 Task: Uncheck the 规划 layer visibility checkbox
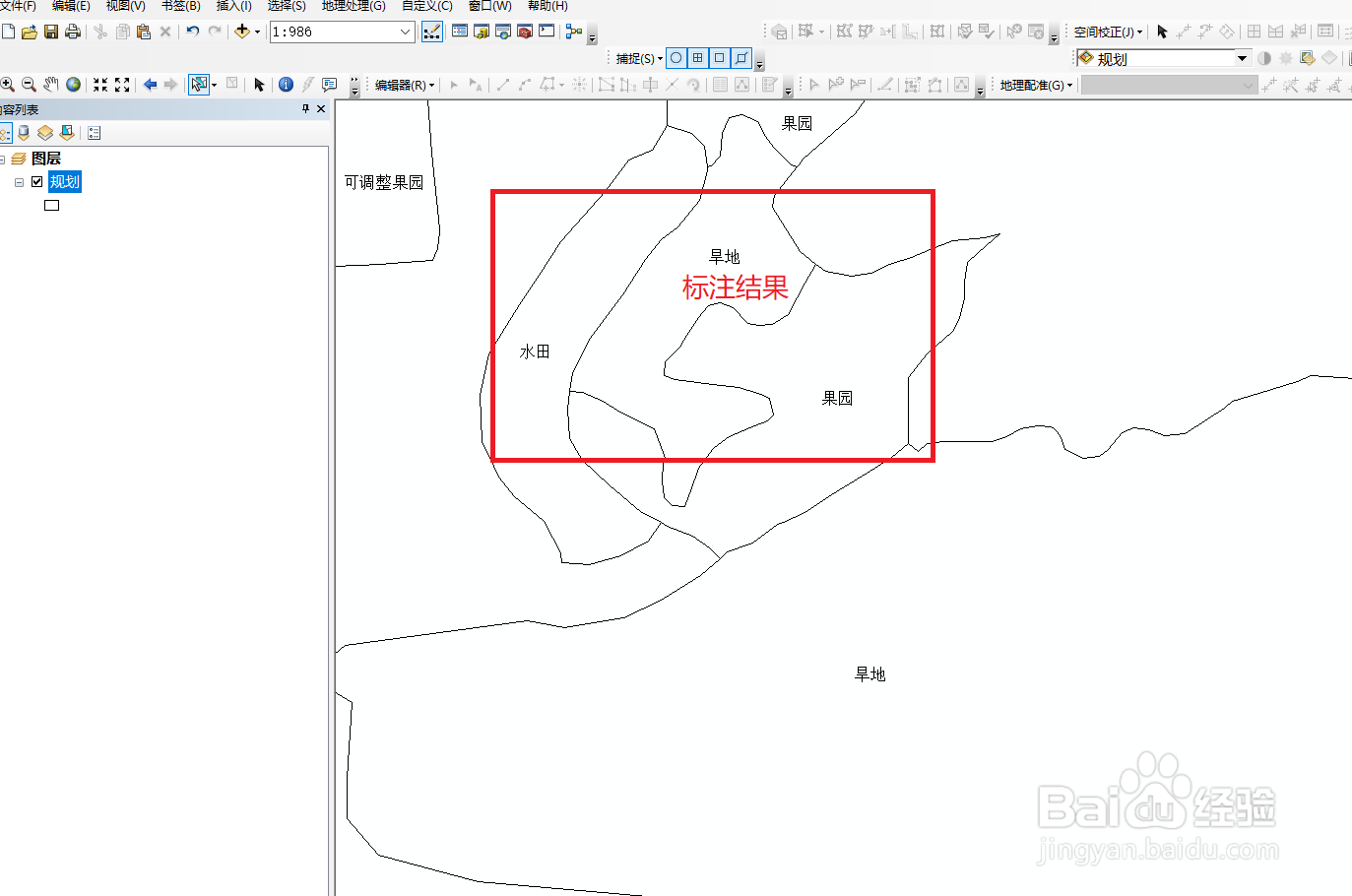point(36,181)
